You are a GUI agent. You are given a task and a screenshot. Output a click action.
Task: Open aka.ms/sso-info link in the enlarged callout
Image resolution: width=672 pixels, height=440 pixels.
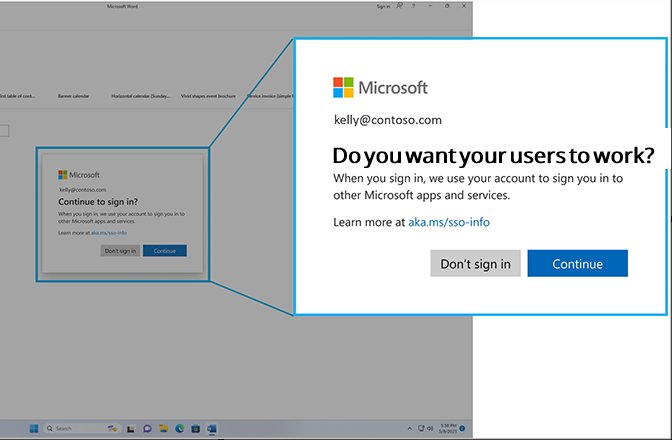click(449, 222)
